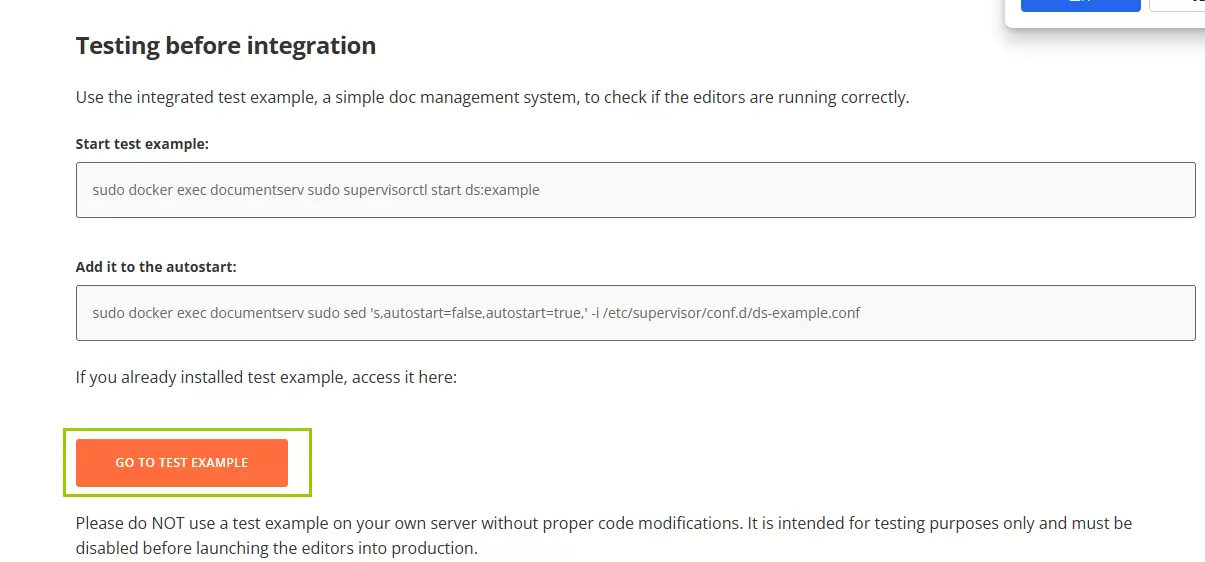Viewport: 1205px width, 562px height.
Task: Click the 'Testing before integration' heading
Action: [226, 46]
